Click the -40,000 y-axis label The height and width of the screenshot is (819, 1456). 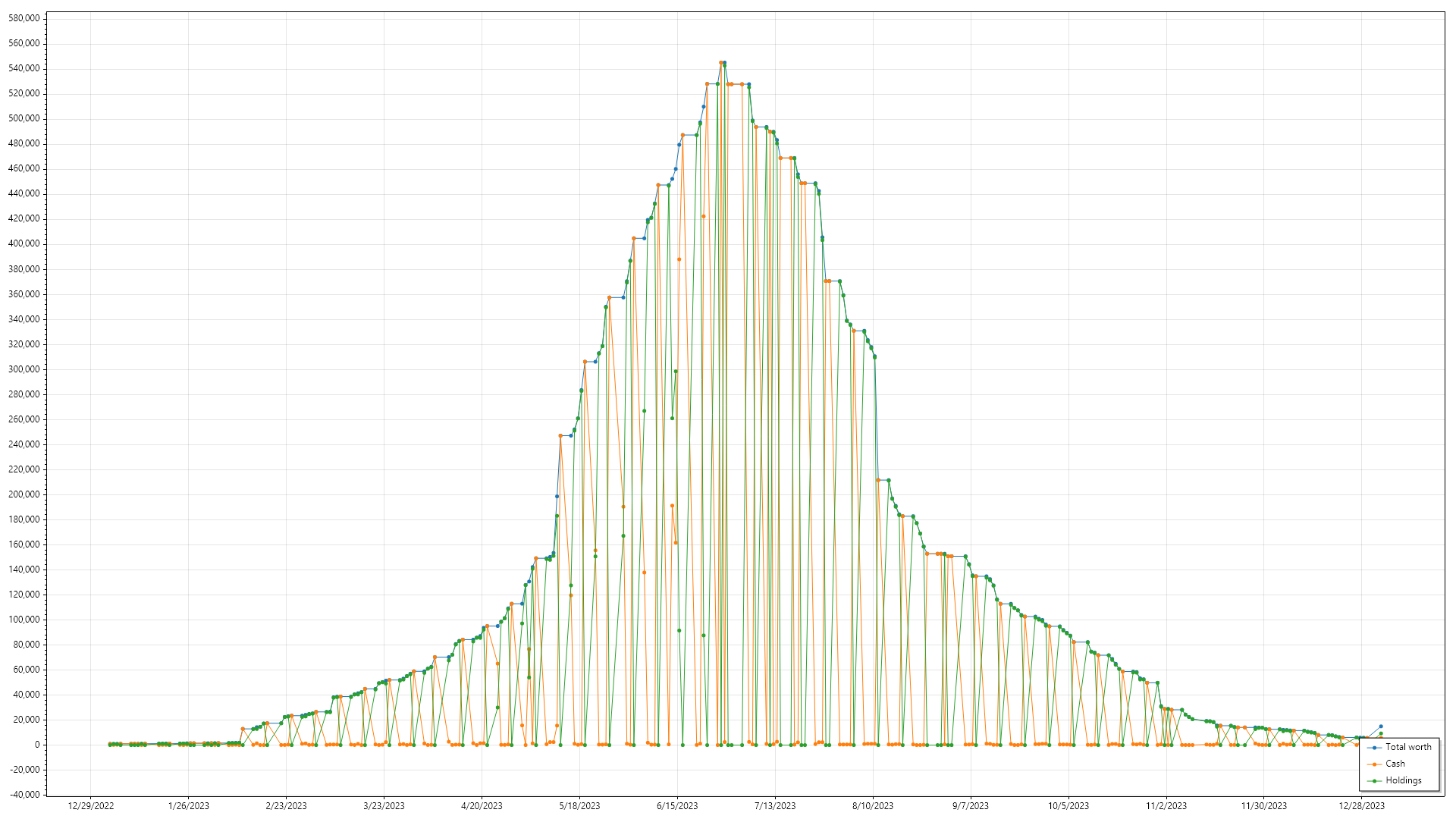click(x=24, y=795)
